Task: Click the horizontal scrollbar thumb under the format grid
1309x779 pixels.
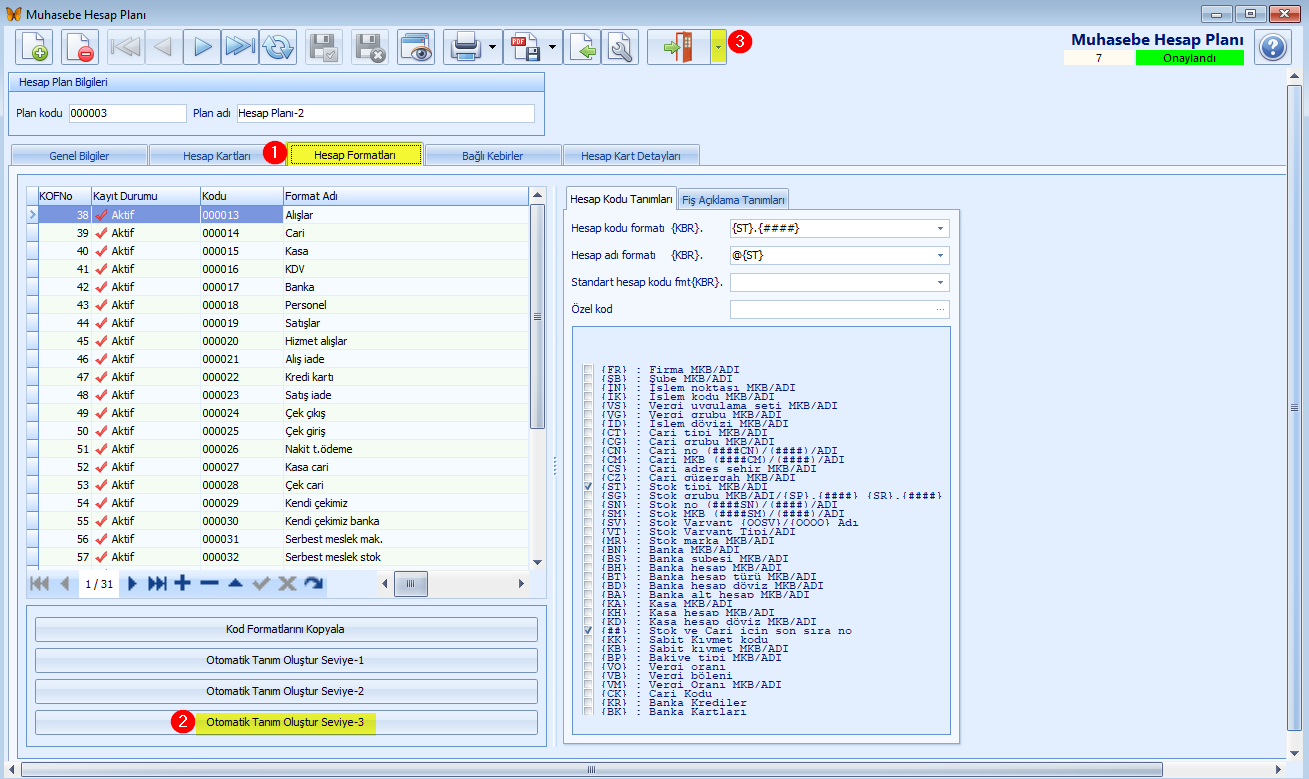Action: (x=411, y=583)
